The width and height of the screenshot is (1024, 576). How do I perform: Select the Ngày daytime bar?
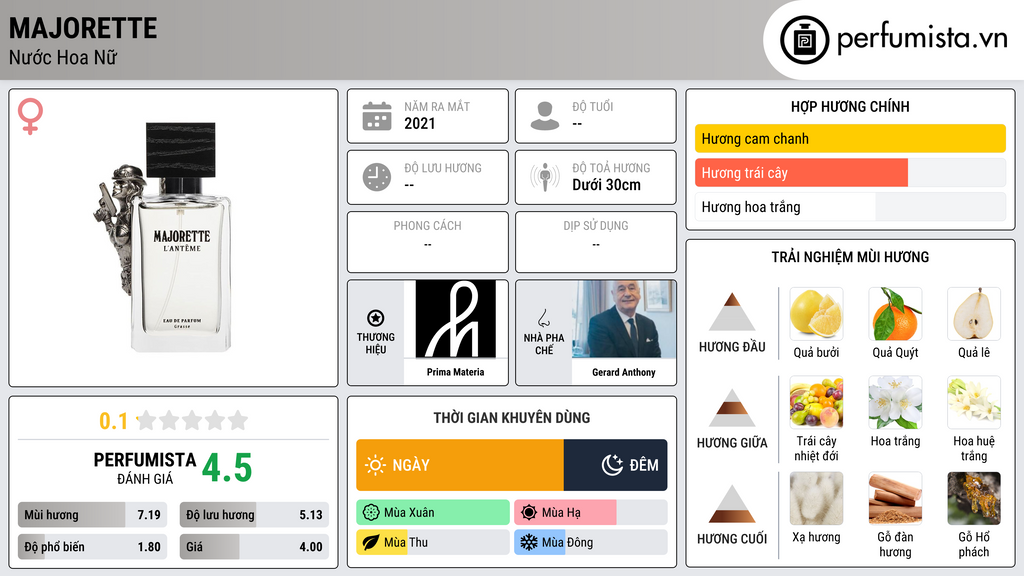click(460, 465)
